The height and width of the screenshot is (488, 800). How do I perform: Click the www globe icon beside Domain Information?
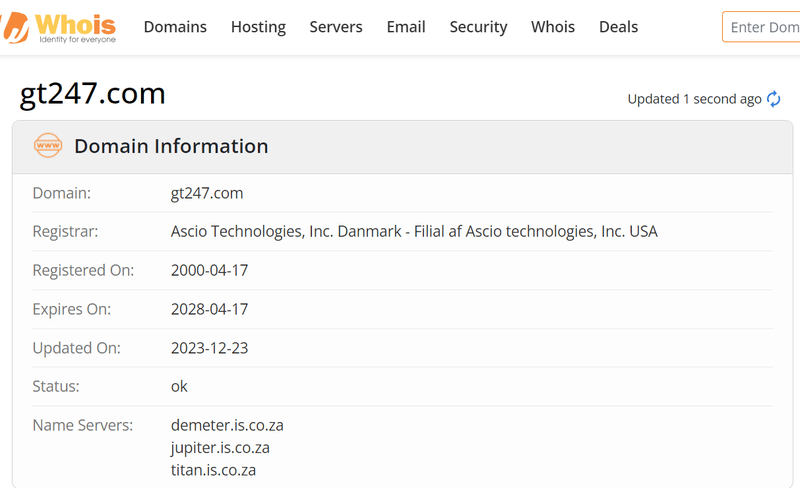point(48,145)
